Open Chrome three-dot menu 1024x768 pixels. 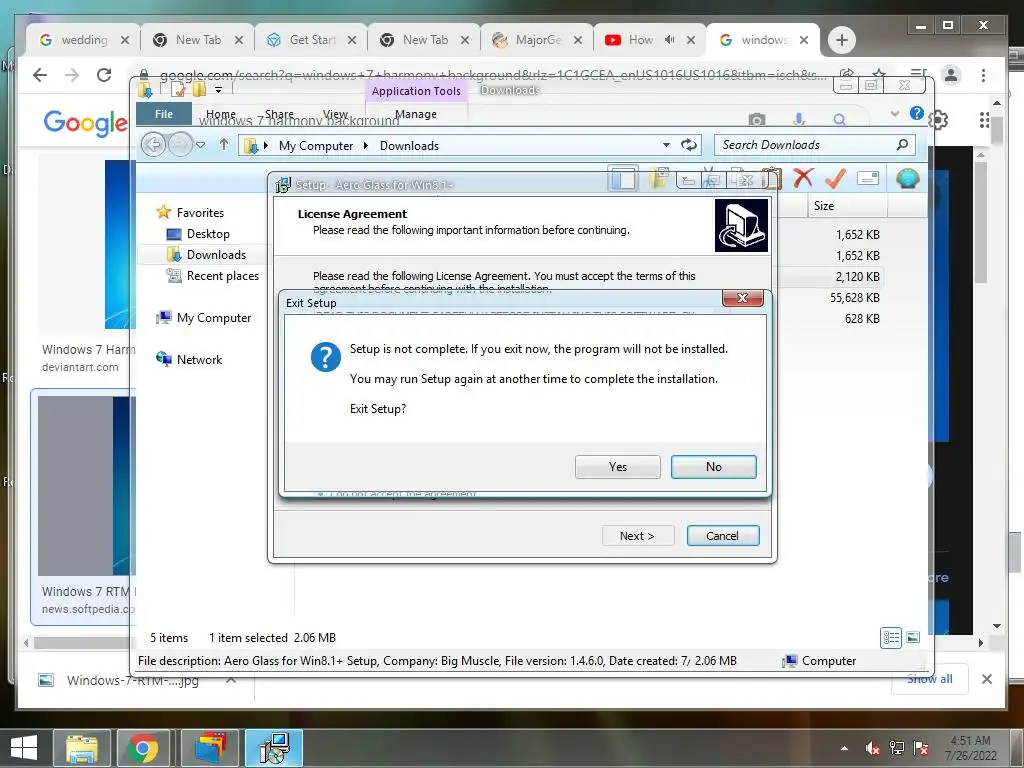pyautogui.click(x=983, y=75)
